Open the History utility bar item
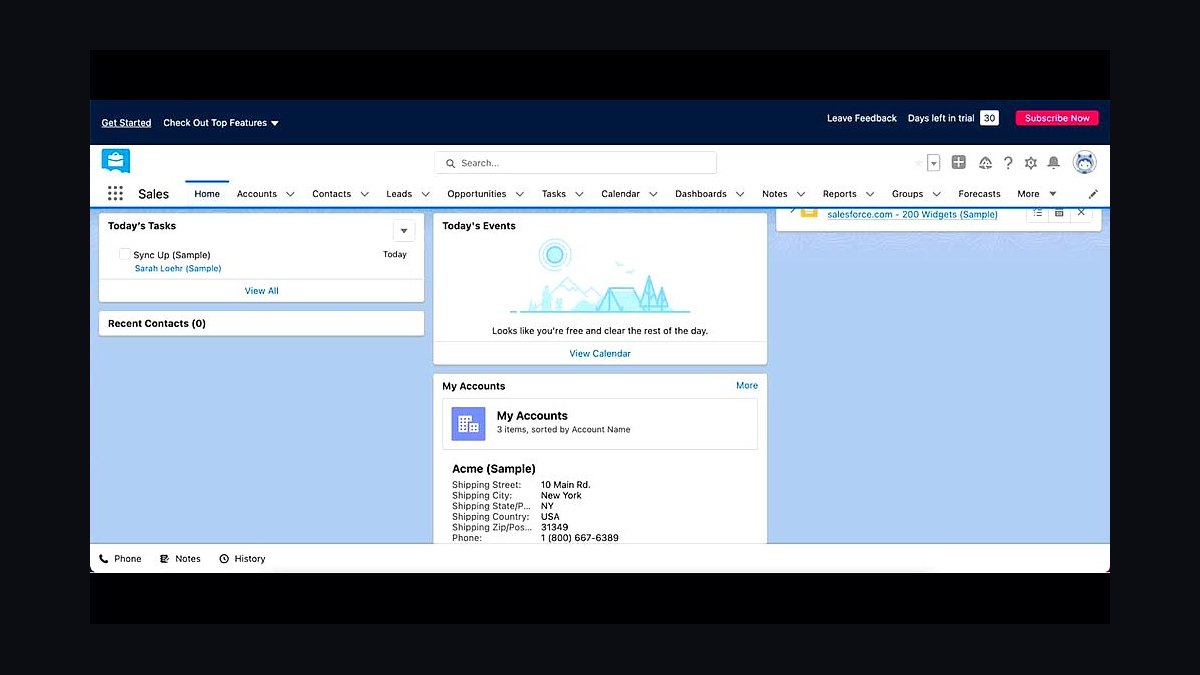 [x=242, y=559]
